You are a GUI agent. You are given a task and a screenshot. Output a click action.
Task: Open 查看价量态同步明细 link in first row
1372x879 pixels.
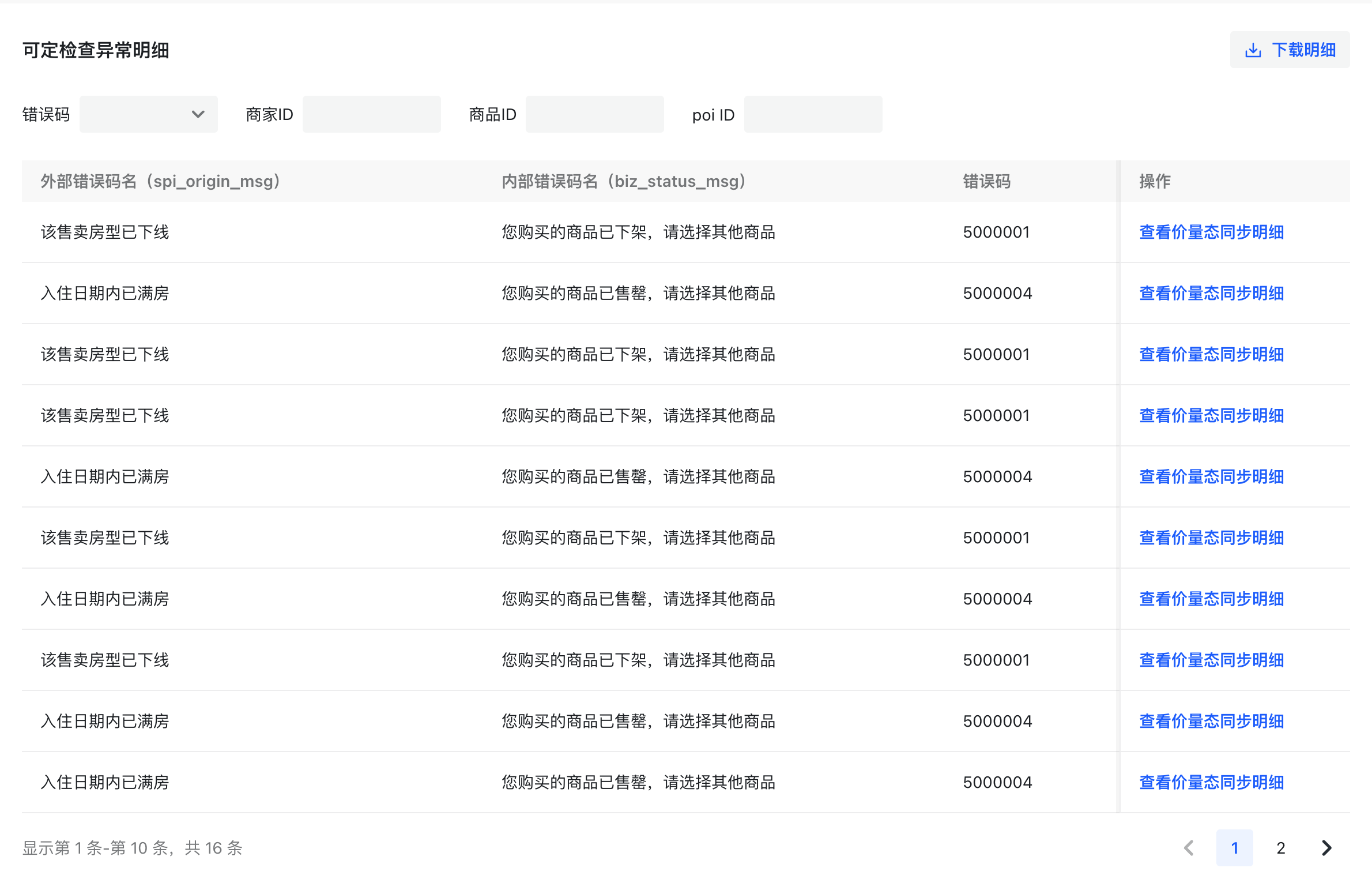[1211, 232]
